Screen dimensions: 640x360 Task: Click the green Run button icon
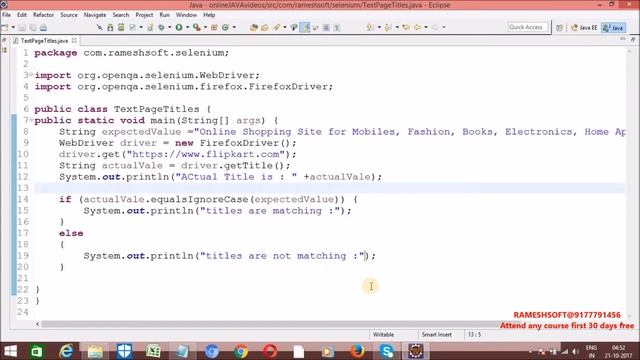(179, 27)
